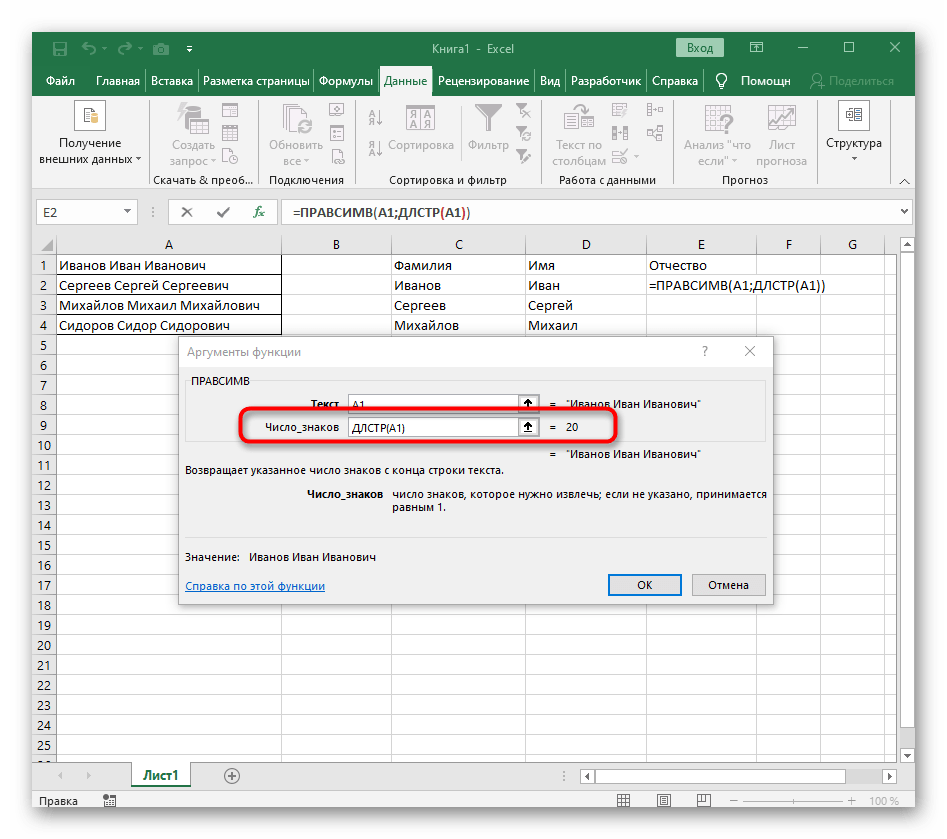Viewport: 947px width, 839px height.
Task: Switch to the Рецензирование tab
Action: [483, 81]
